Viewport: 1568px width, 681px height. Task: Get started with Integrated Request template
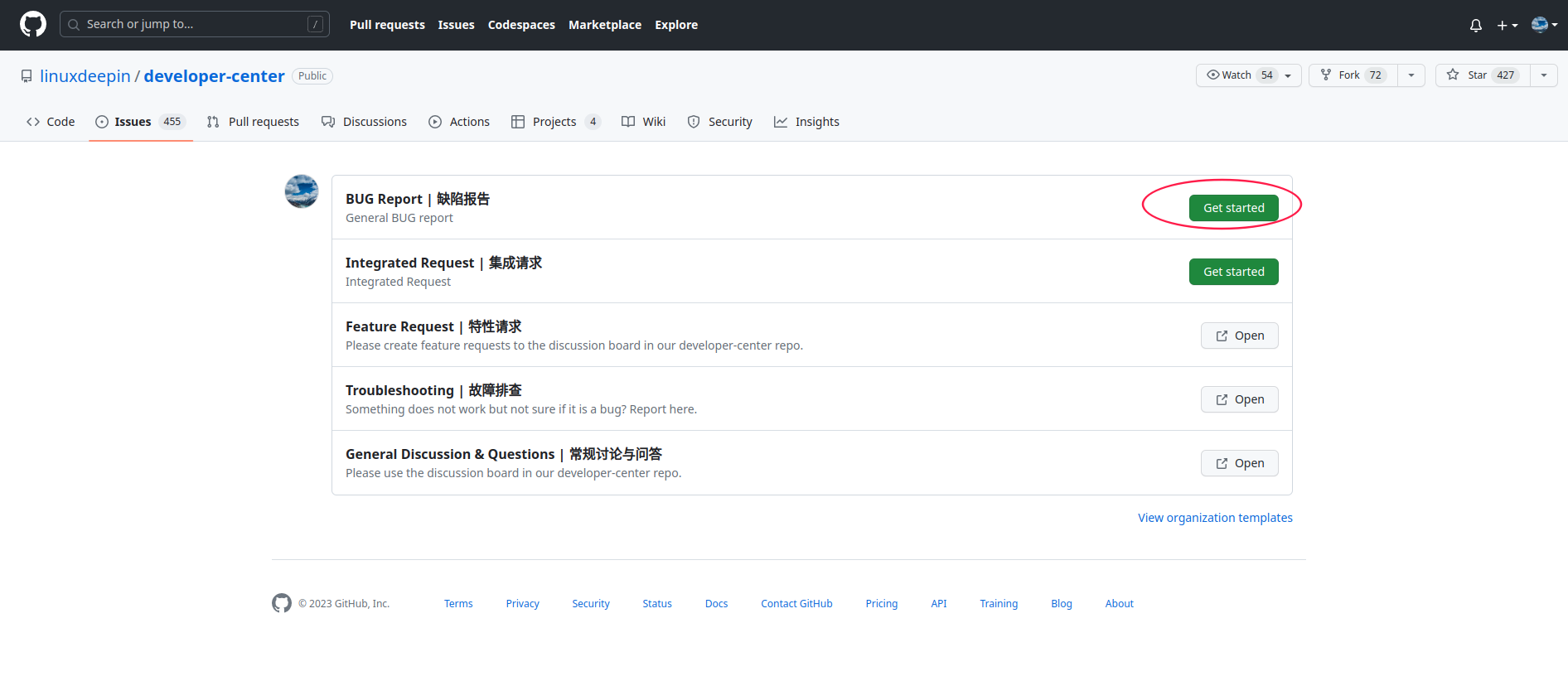pos(1234,272)
